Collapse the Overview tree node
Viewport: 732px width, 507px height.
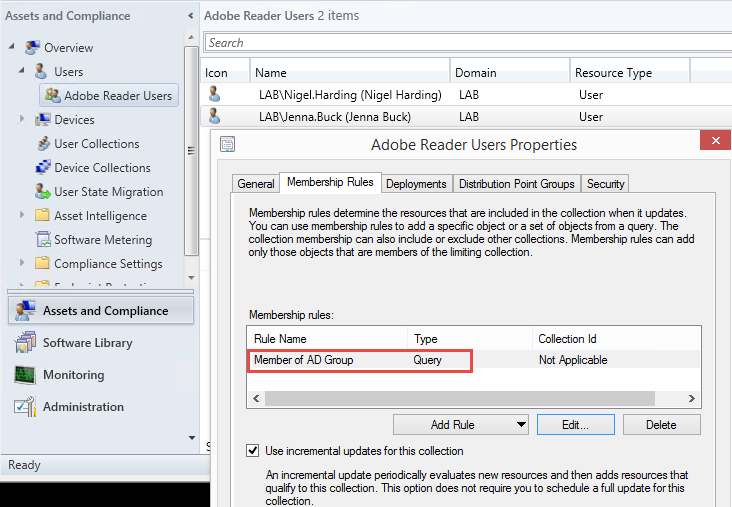(x=12, y=47)
